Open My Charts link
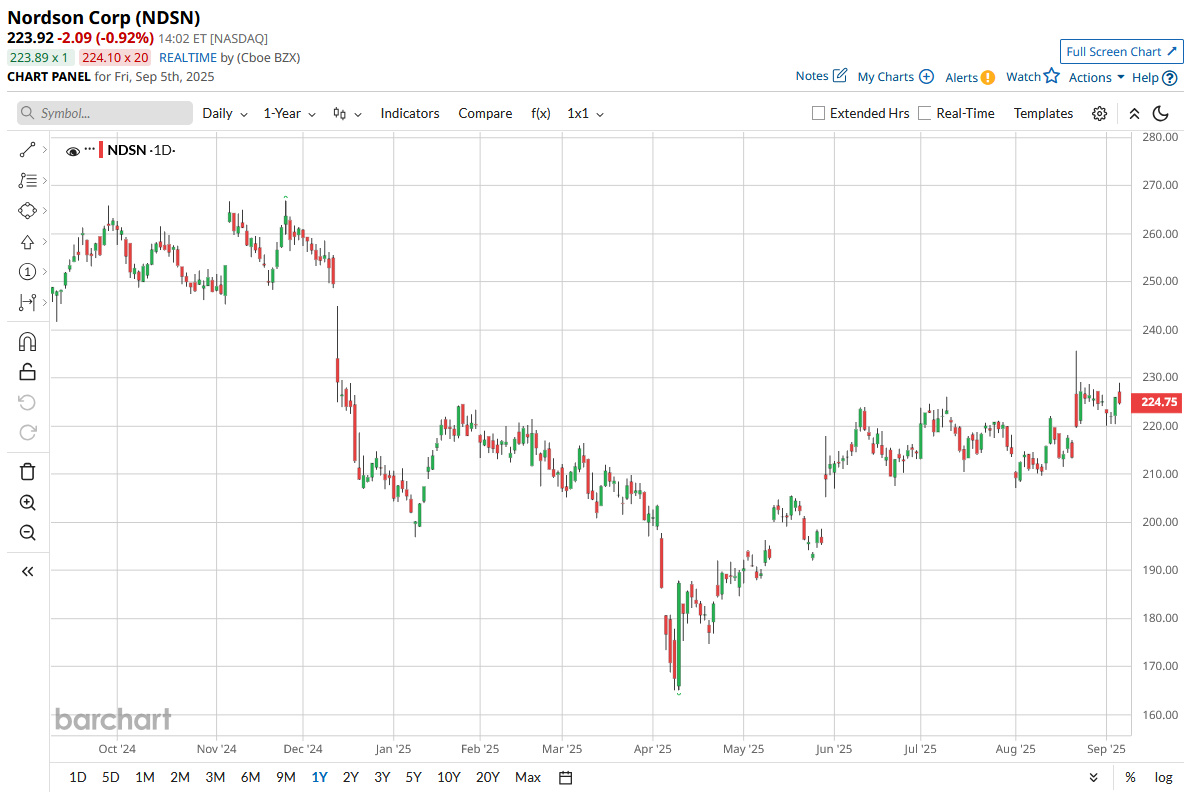1200x792 pixels. click(x=896, y=77)
